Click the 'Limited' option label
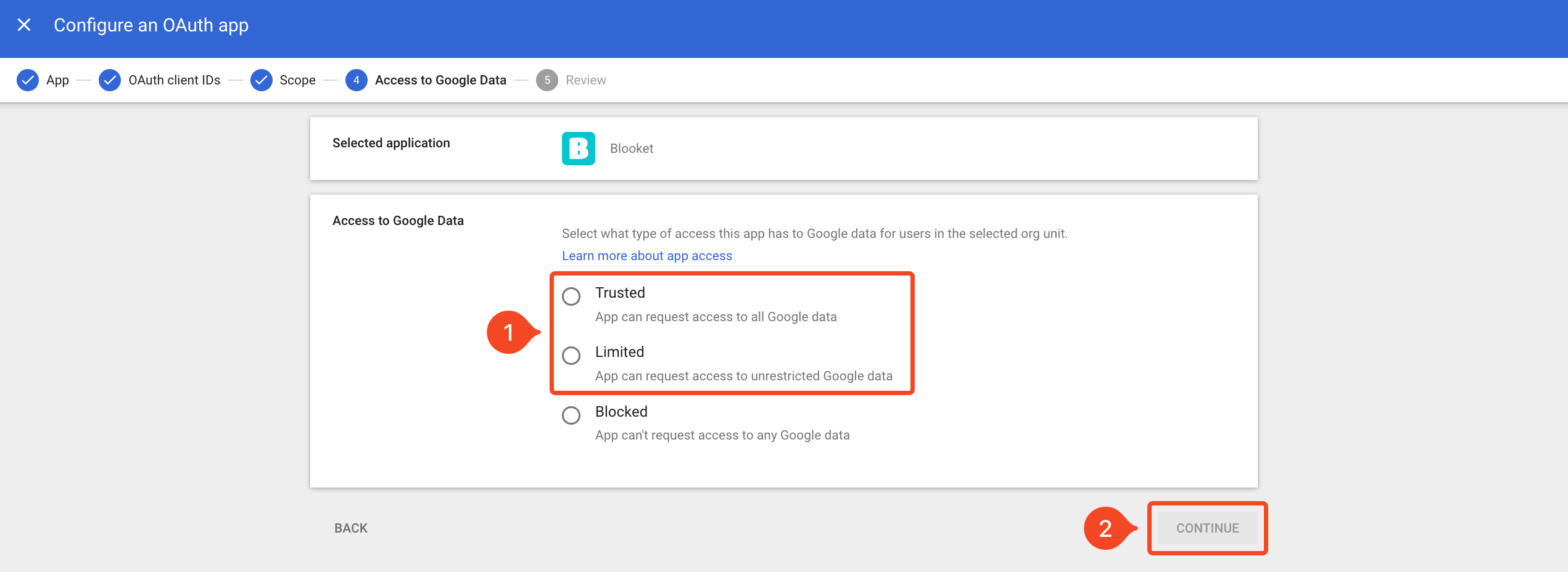Image resolution: width=1568 pixels, height=572 pixels. click(619, 352)
